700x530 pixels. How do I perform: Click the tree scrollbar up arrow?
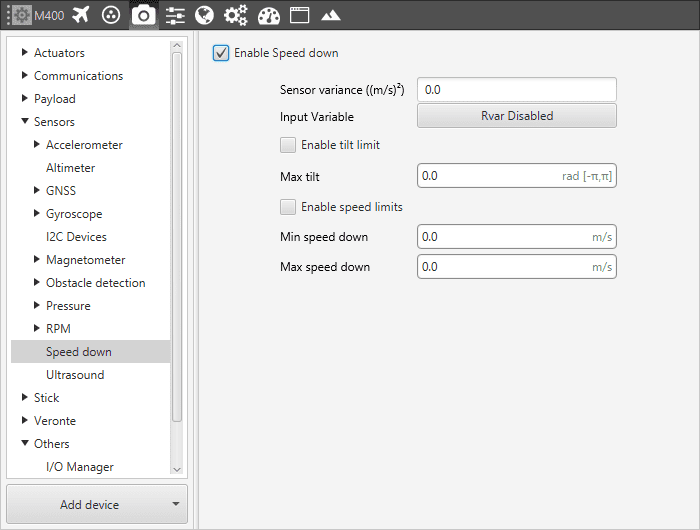tap(177, 46)
